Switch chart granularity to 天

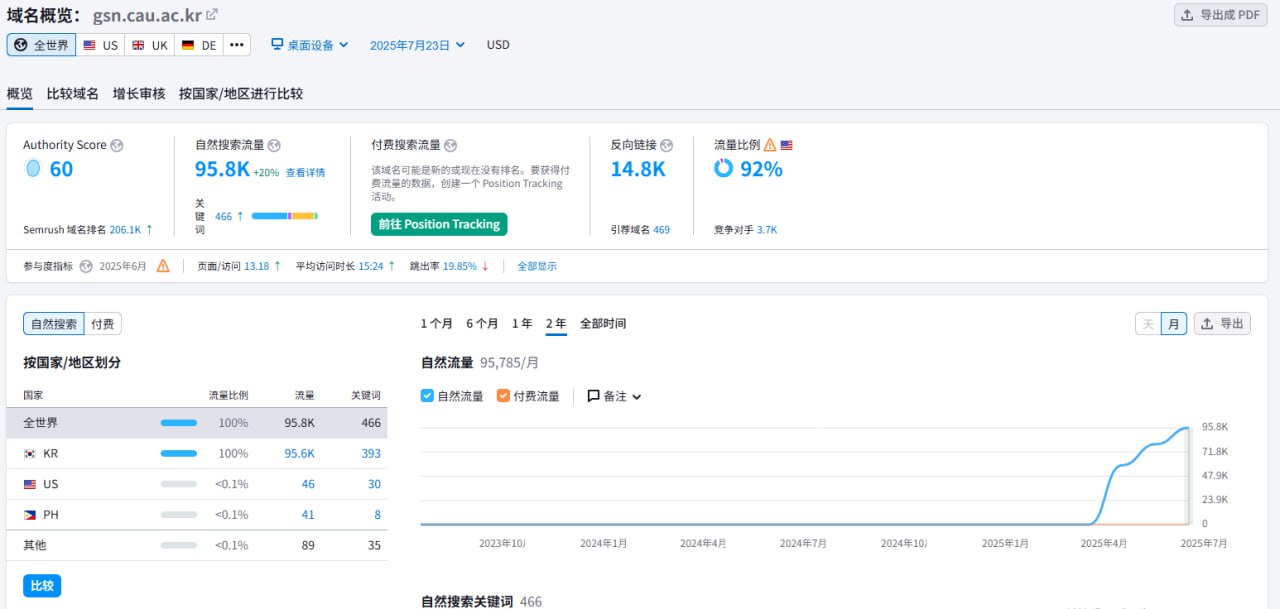pyautogui.click(x=1148, y=324)
